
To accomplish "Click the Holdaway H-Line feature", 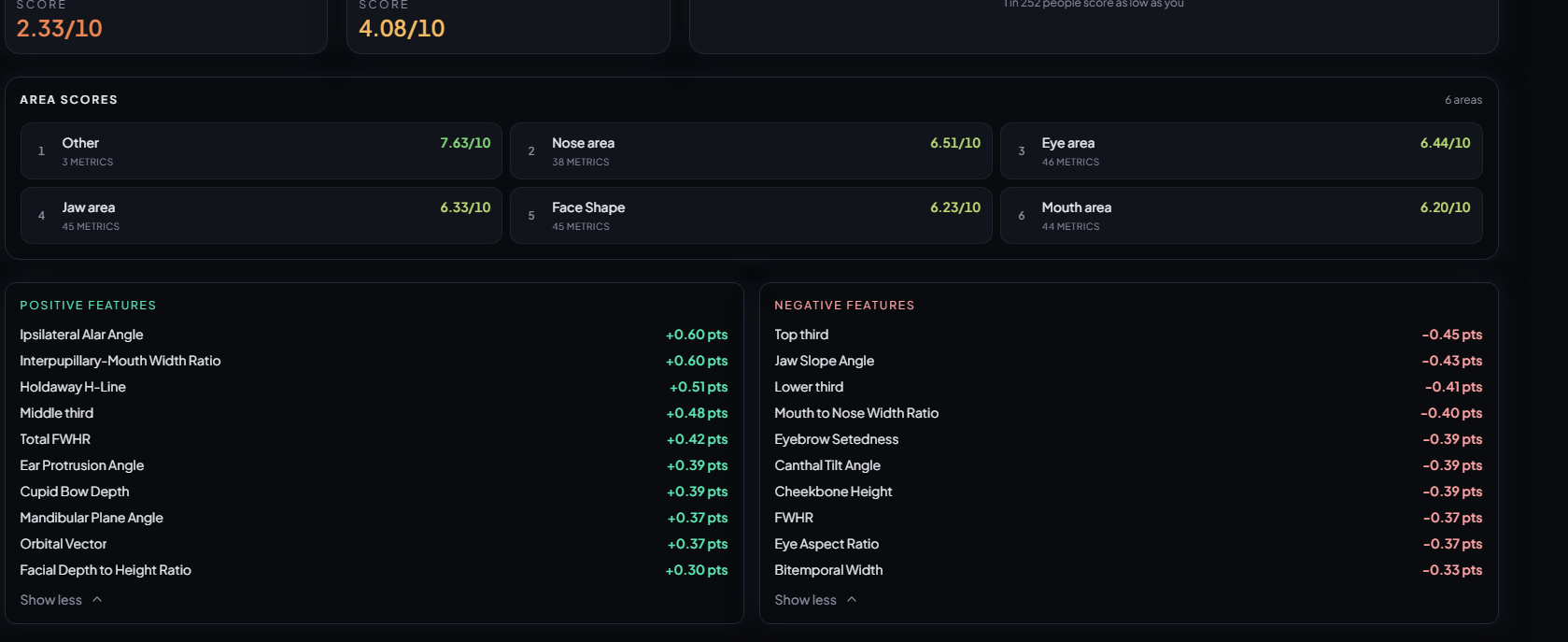I will click(x=374, y=387).
